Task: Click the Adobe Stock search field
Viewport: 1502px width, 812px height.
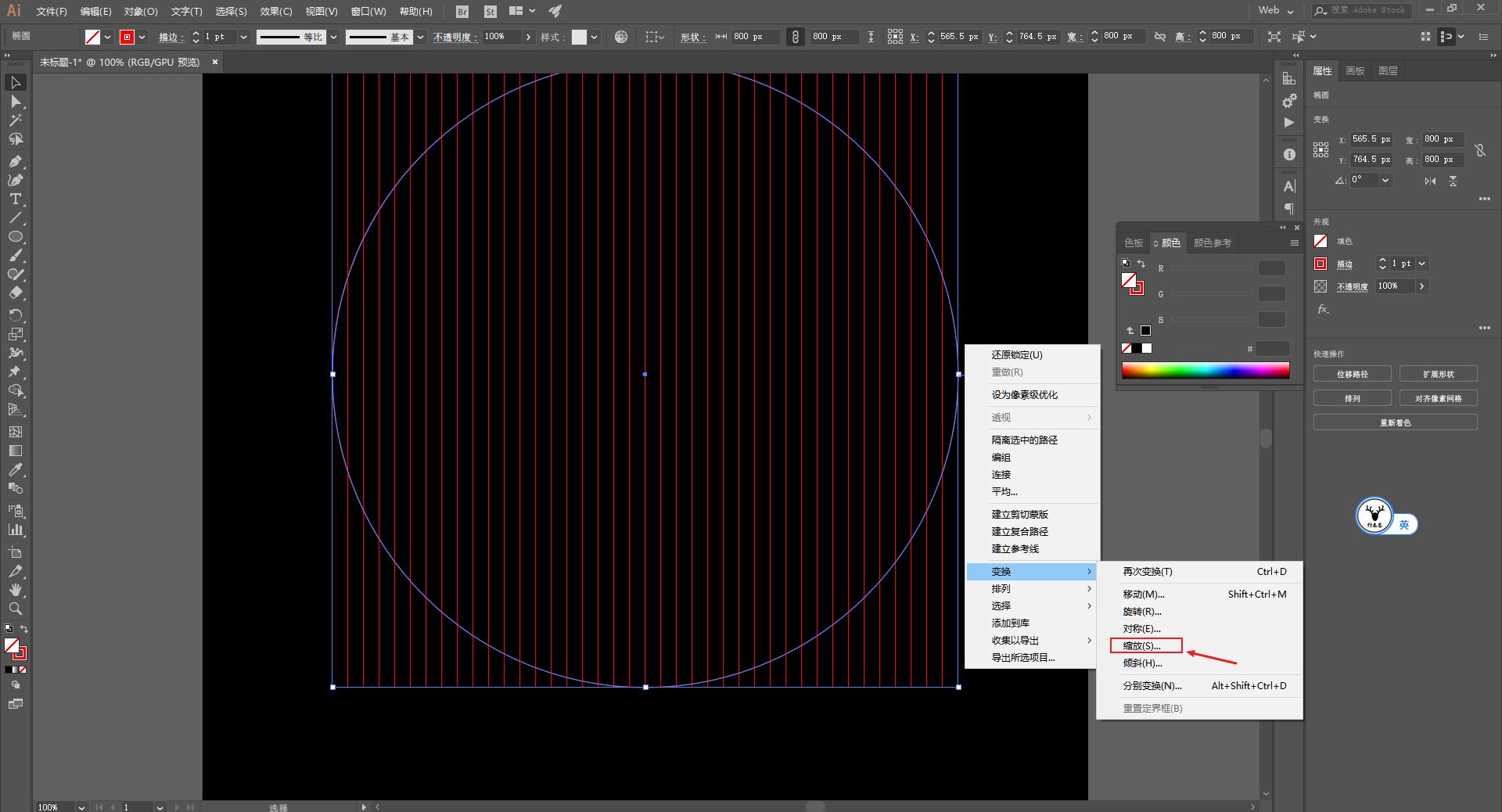Action: pyautogui.click(x=1367, y=10)
